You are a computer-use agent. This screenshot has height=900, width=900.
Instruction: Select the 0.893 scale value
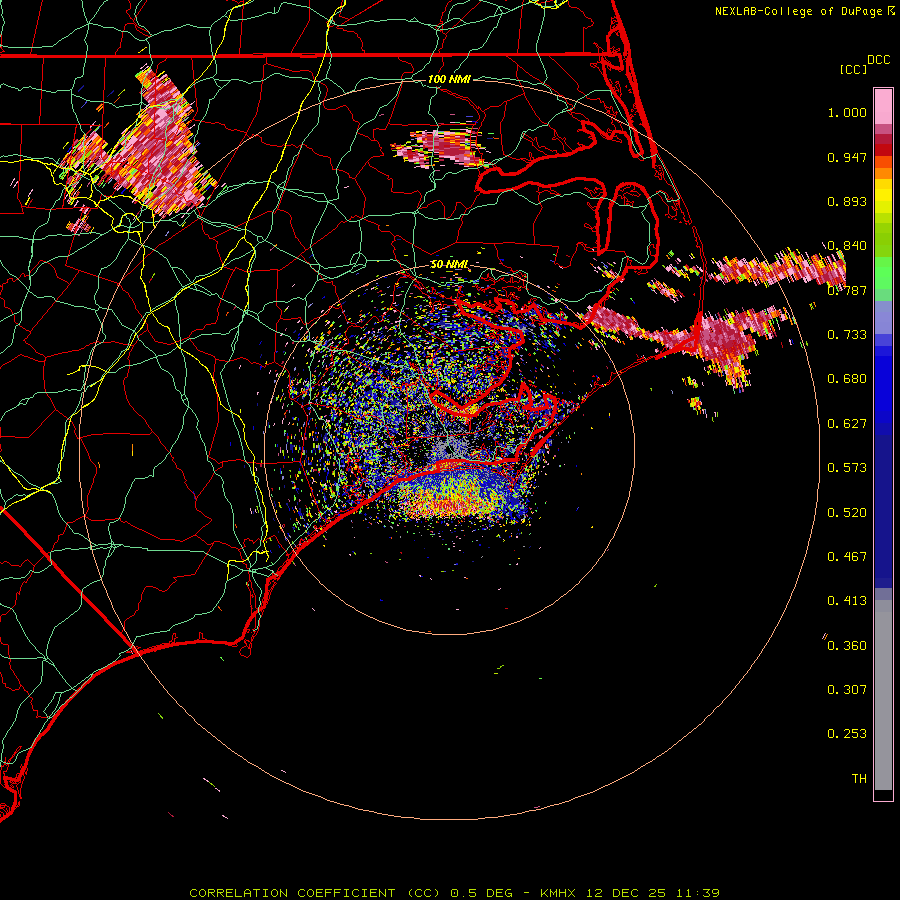(847, 201)
